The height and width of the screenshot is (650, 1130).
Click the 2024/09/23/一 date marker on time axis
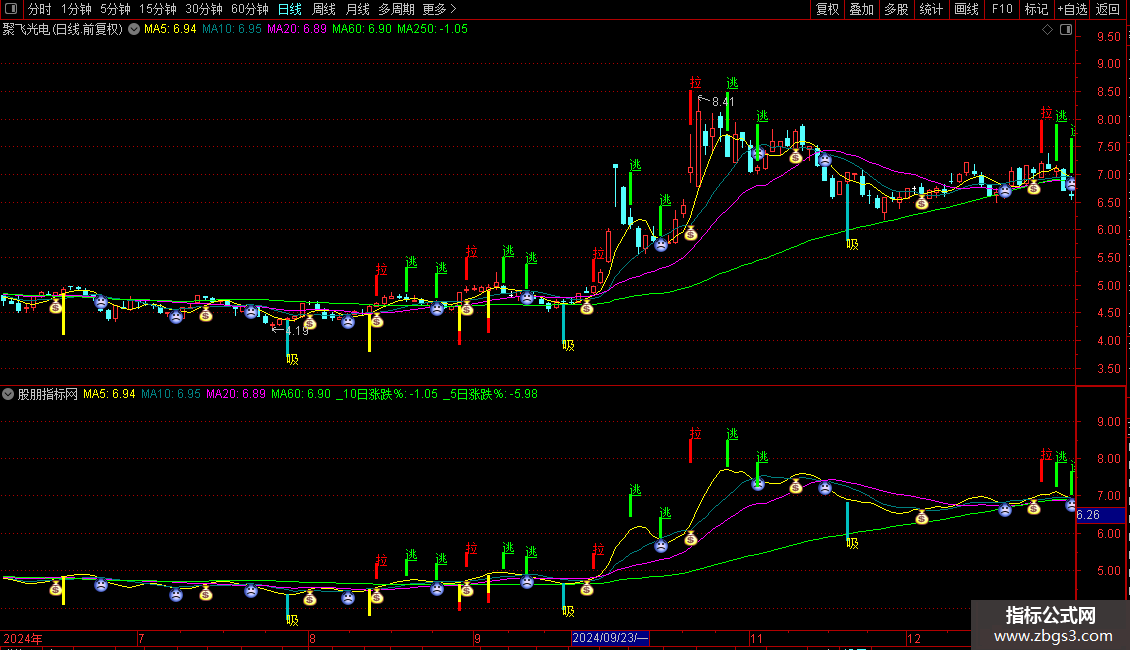[x=610, y=638]
